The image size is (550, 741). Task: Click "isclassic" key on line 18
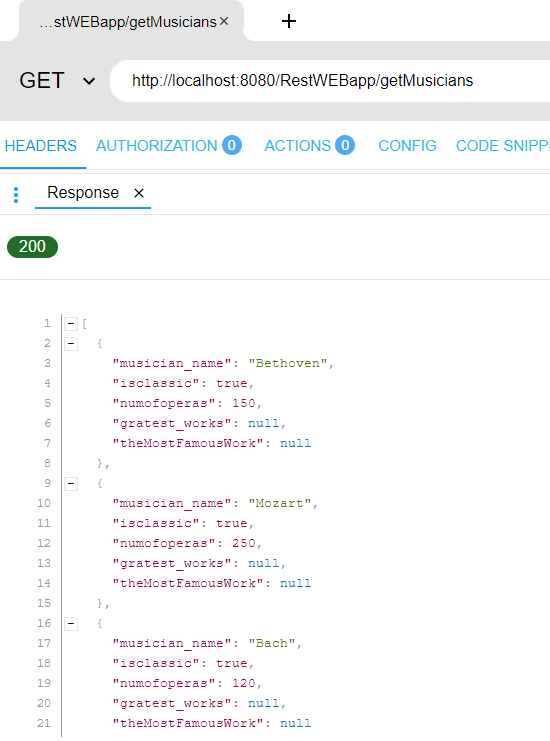coord(156,663)
